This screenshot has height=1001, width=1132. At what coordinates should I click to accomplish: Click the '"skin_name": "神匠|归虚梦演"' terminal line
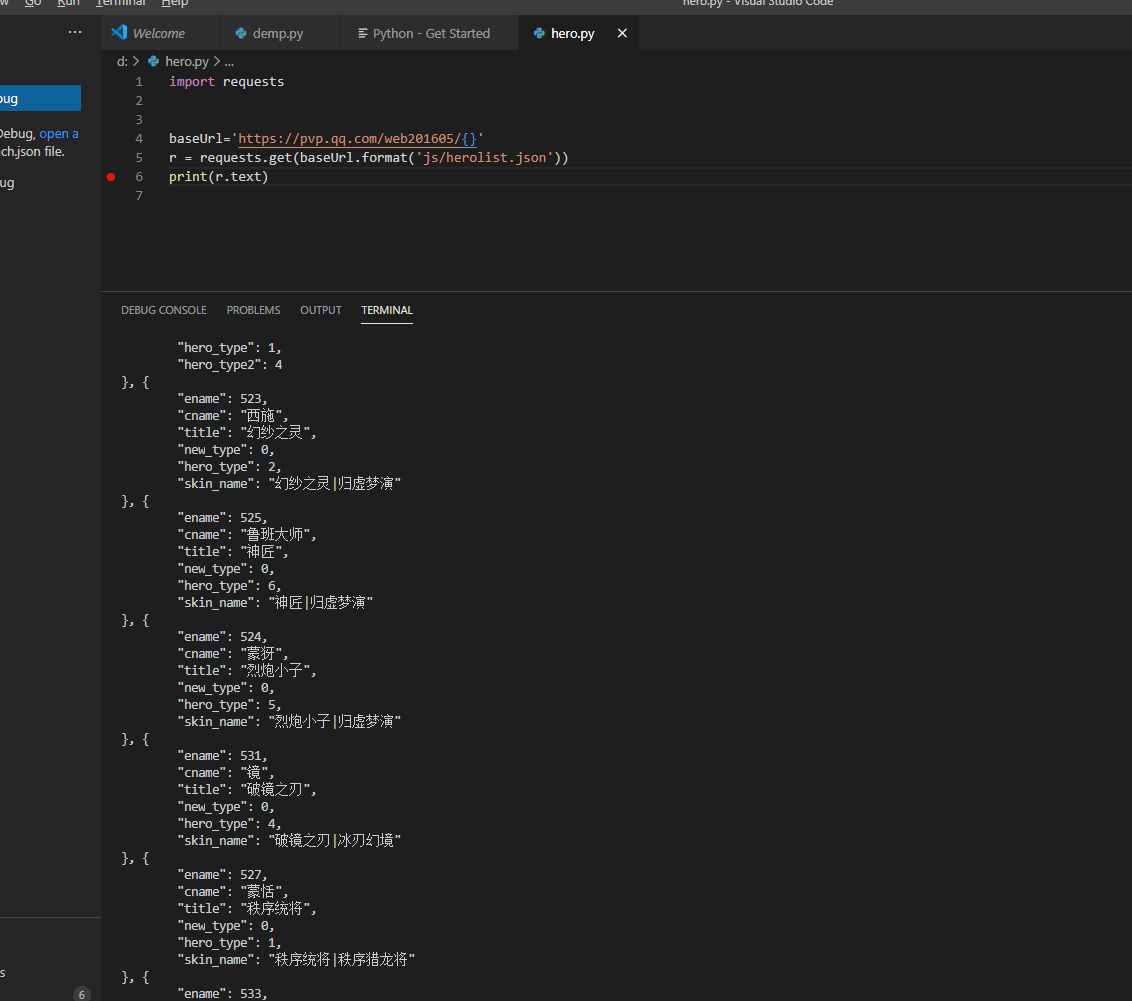275,603
